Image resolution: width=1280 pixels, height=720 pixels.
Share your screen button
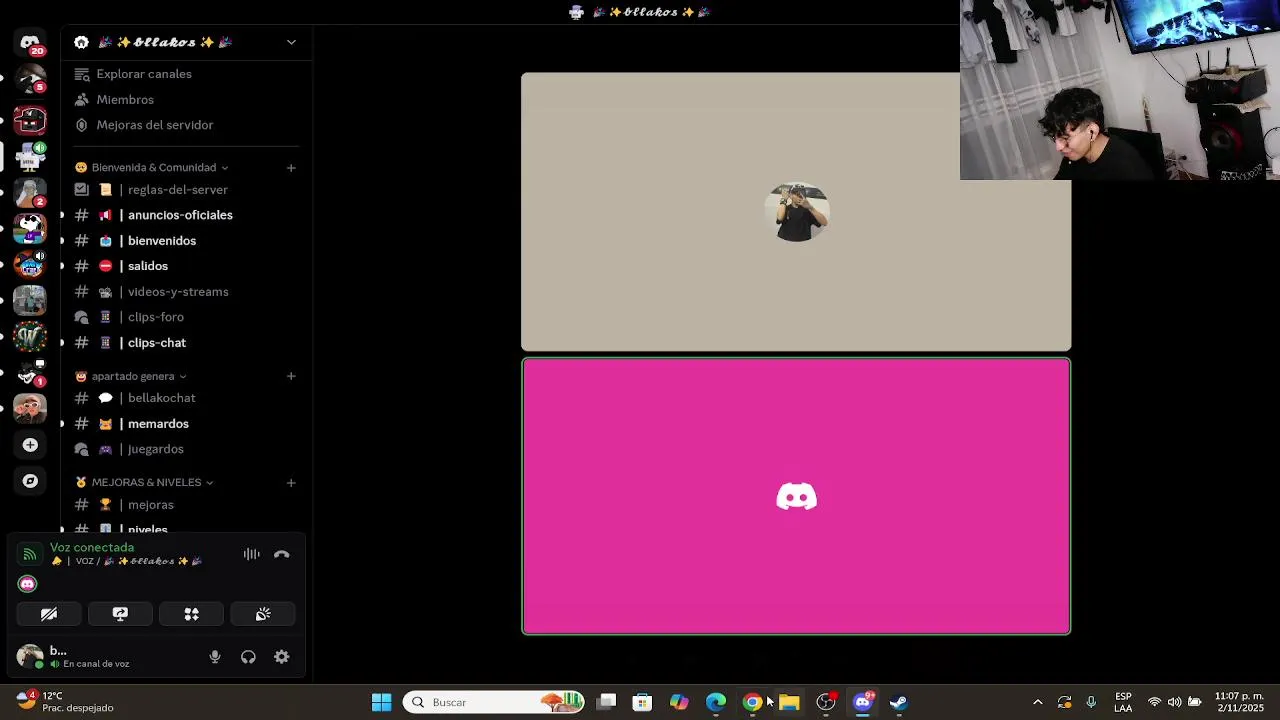click(x=120, y=614)
